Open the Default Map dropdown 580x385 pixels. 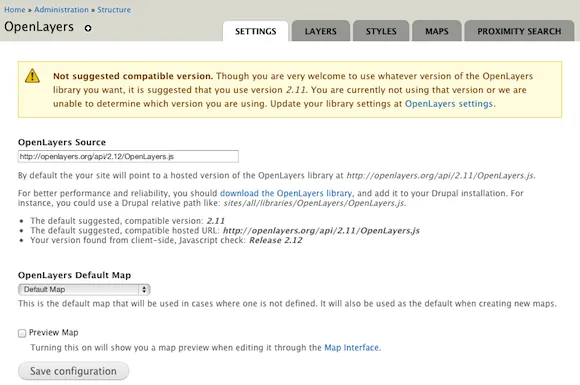[x=84, y=290]
